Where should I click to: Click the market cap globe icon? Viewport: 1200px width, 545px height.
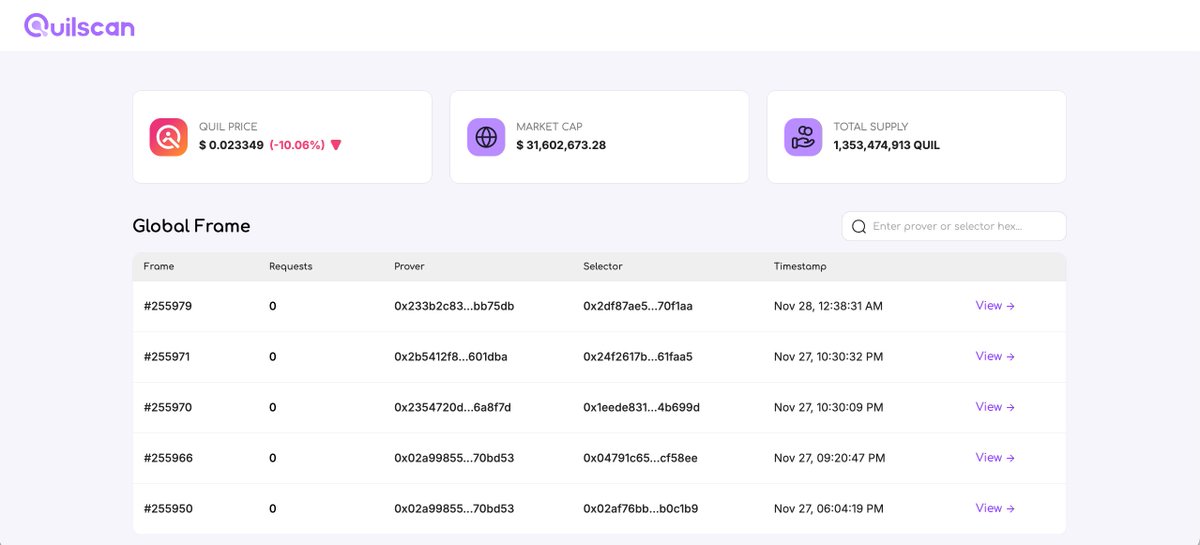tap(486, 137)
